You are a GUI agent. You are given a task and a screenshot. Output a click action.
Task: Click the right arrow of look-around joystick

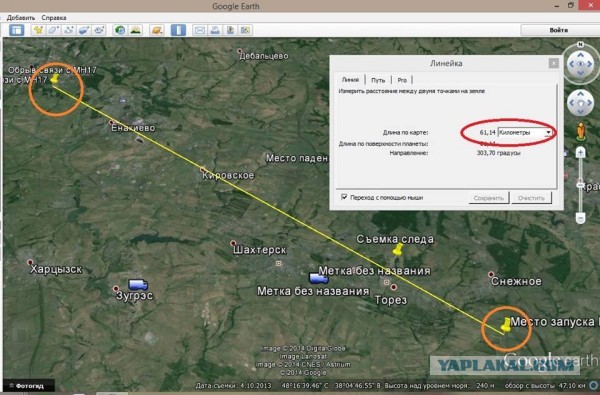[x=590, y=64]
